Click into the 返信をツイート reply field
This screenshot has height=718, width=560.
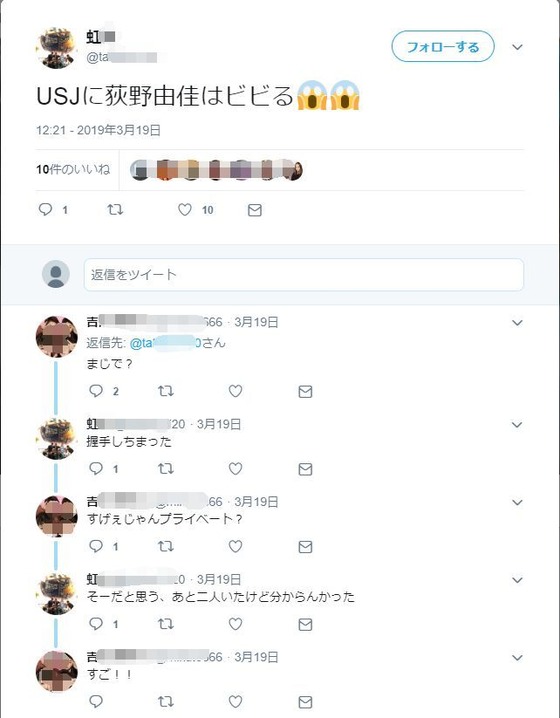304,274
